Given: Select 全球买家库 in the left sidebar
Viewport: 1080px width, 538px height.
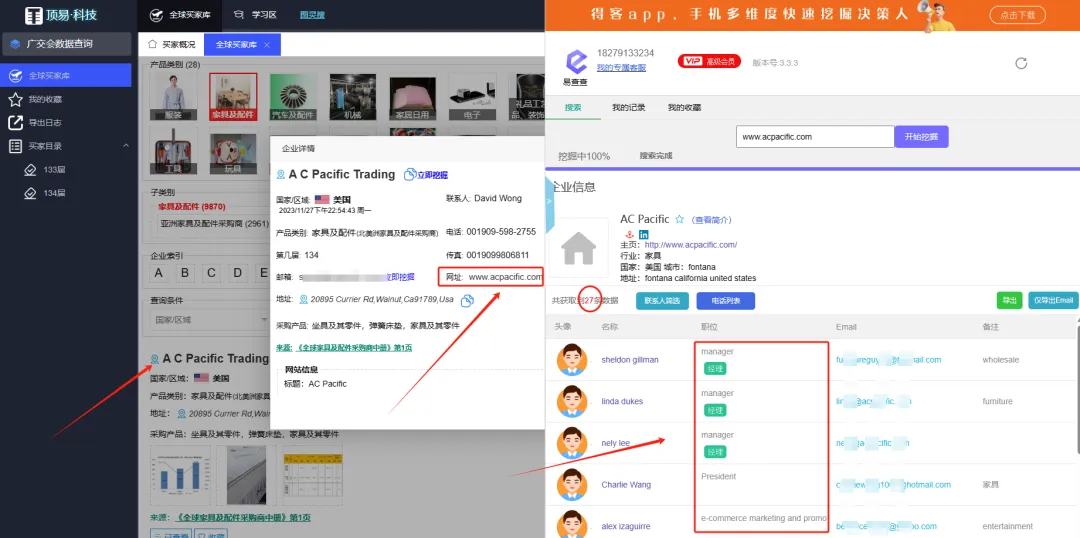Looking at the screenshot, I should pos(65,75).
